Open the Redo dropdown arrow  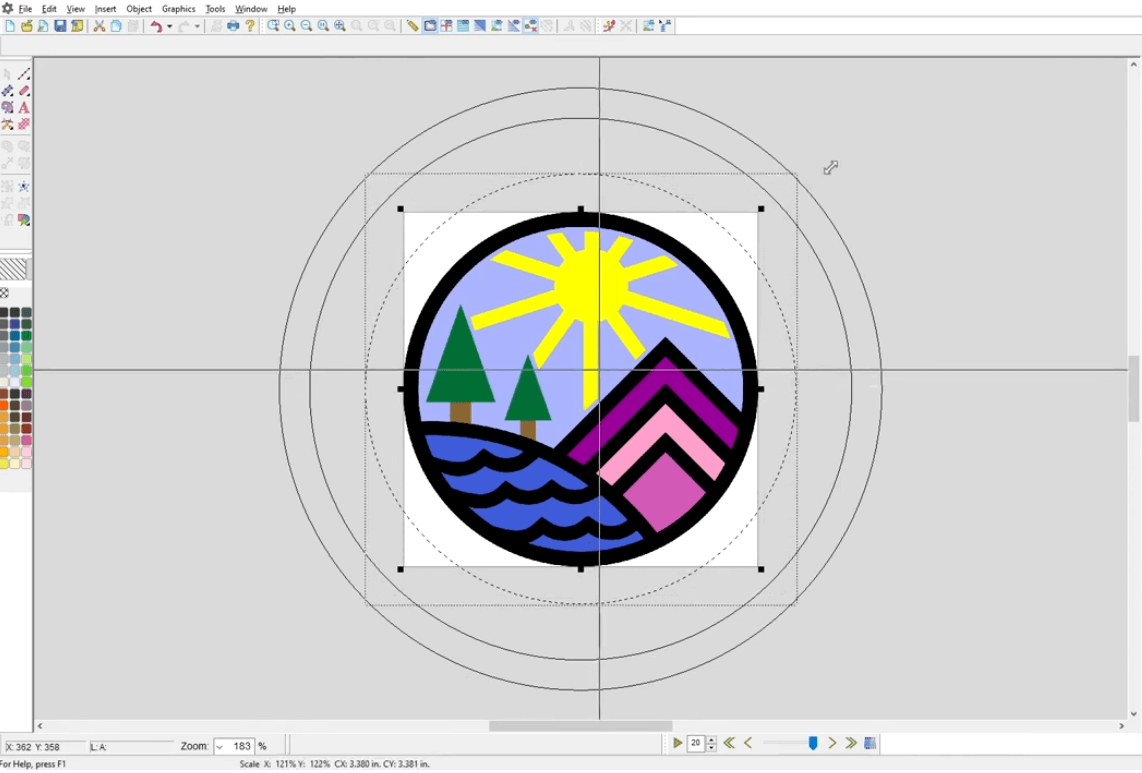coord(198,27)
